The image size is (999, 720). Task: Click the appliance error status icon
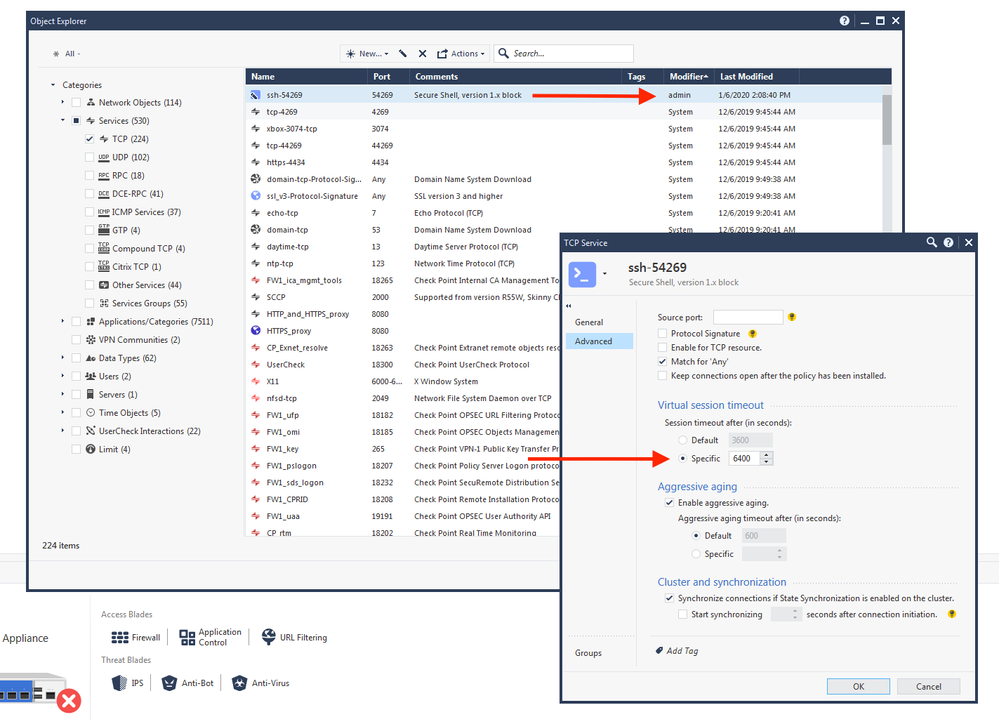(69, 702)
